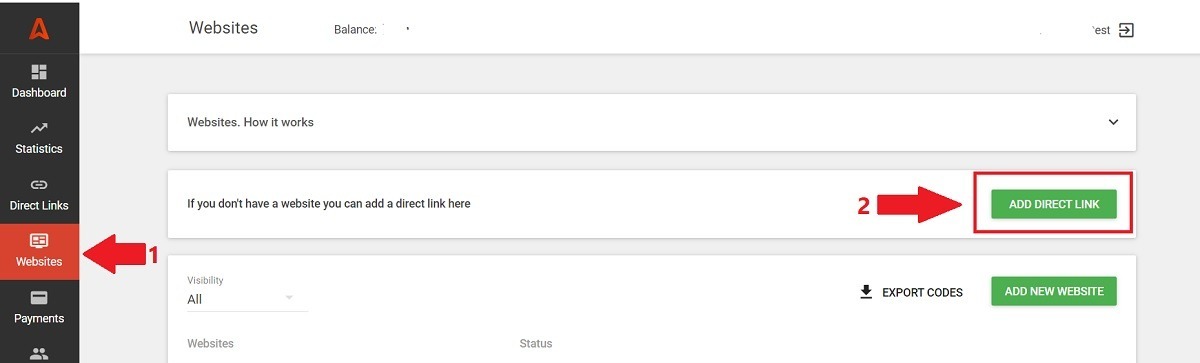Screen dimensions: 1200x363
Task: Go to the Statistics menu item
Action: (39, 149)
